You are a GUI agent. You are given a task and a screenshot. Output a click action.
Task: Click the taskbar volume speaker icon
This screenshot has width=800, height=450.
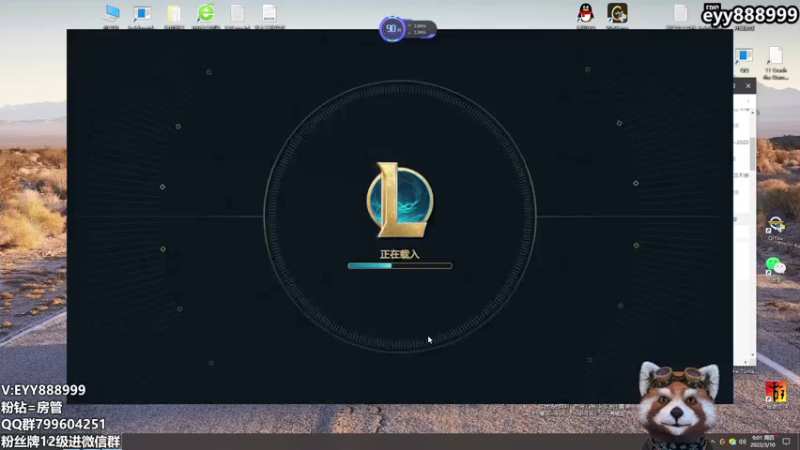pyautogui.click(x=742, y=442)
